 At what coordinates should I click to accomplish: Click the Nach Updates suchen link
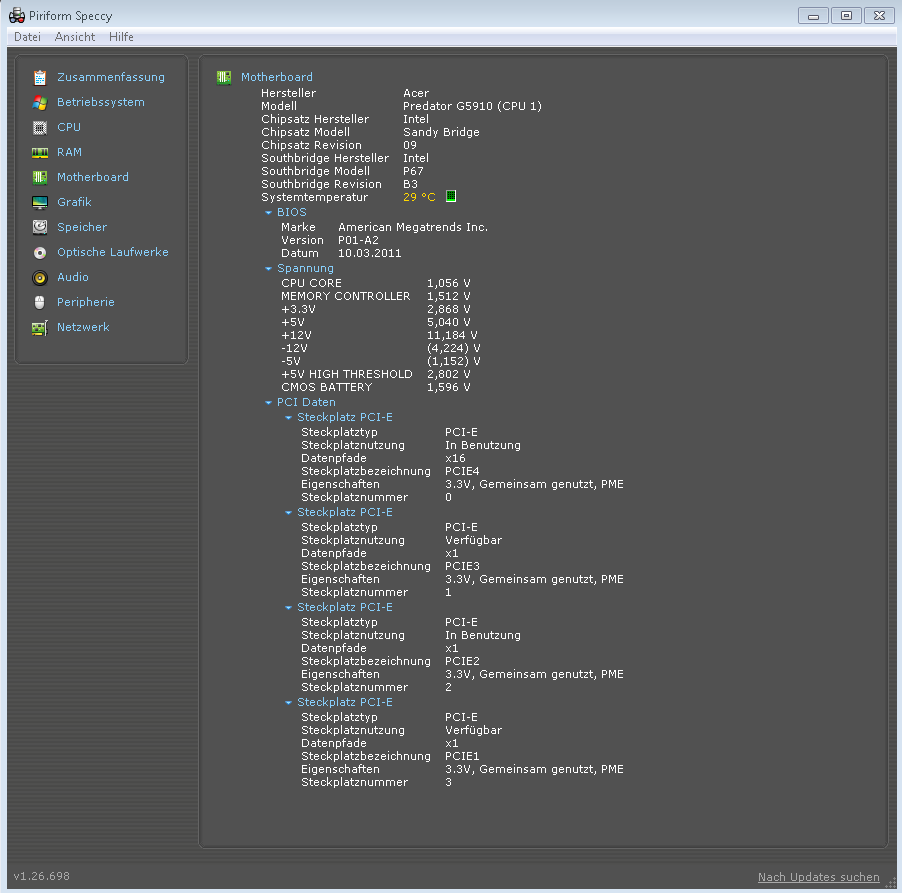[819, 877]
